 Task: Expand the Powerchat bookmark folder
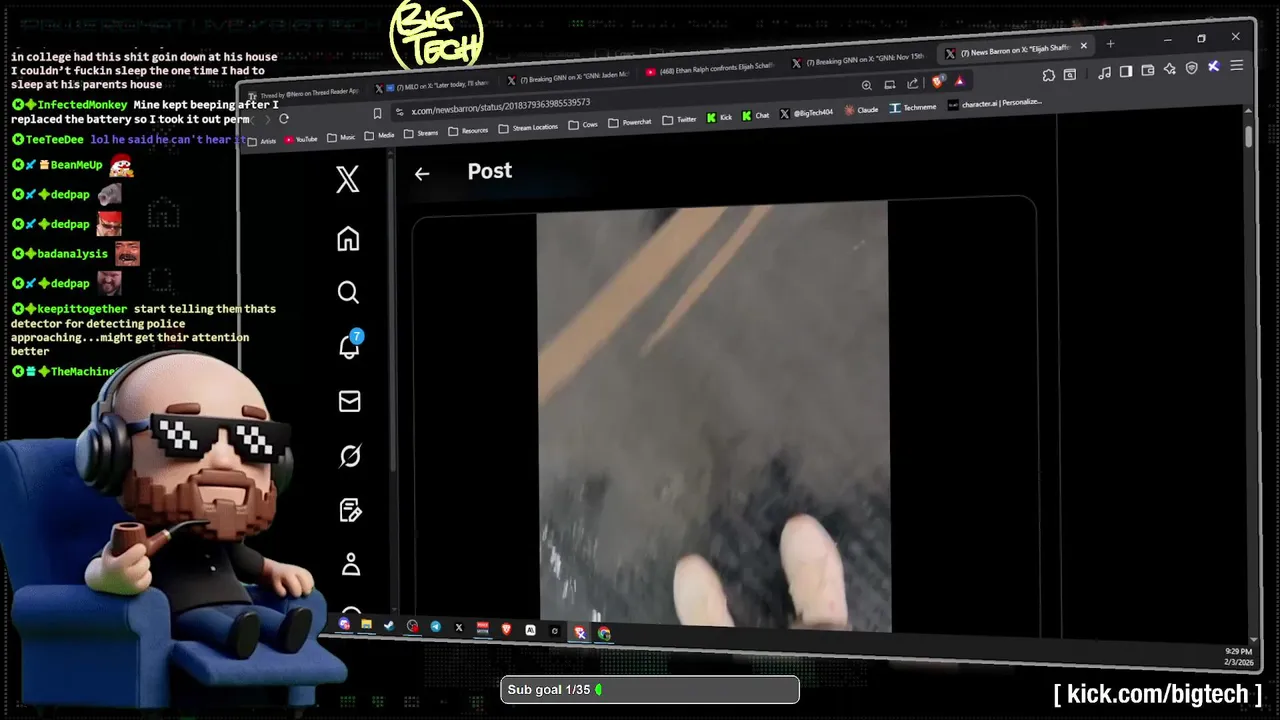pos(630,123)
